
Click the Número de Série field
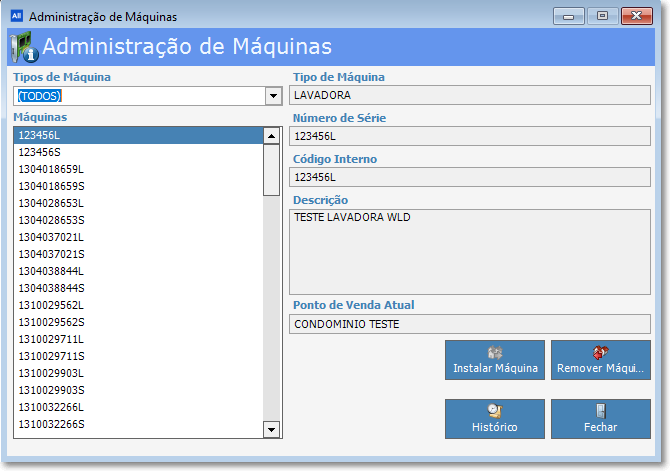coord(470,136)
